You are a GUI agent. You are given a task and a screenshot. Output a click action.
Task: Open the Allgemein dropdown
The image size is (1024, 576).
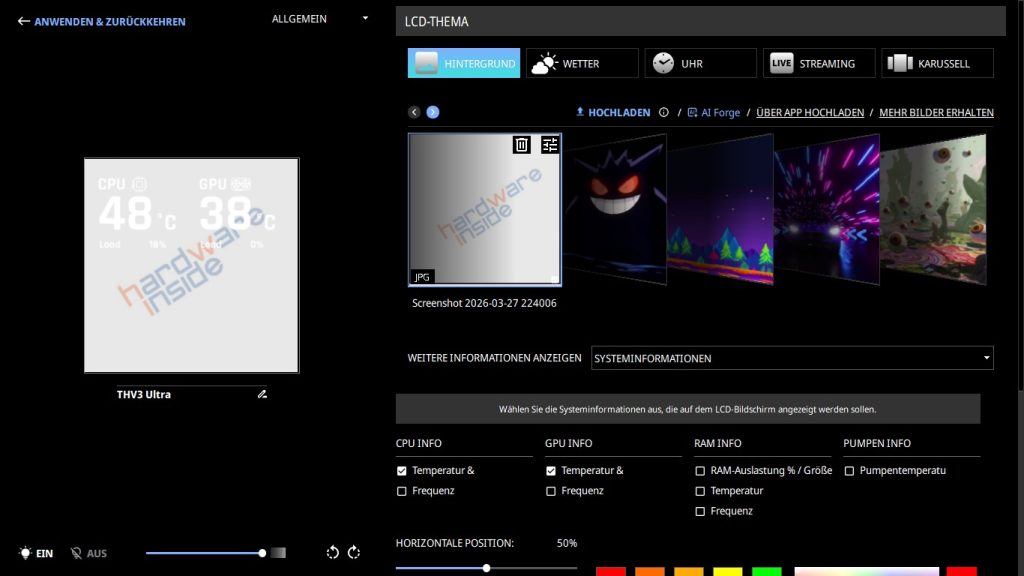(x=320, y=19)
